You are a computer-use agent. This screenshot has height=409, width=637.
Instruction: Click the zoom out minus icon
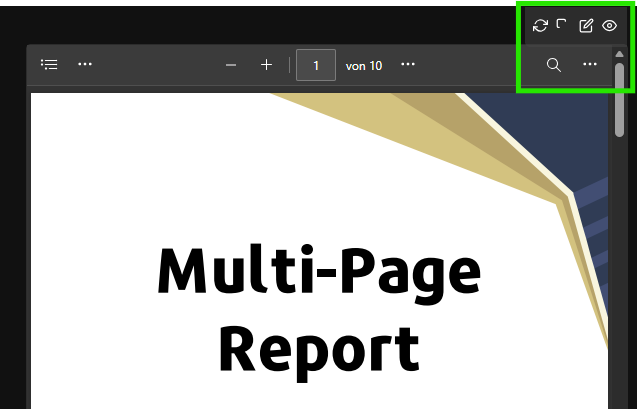tap(231, 65)
